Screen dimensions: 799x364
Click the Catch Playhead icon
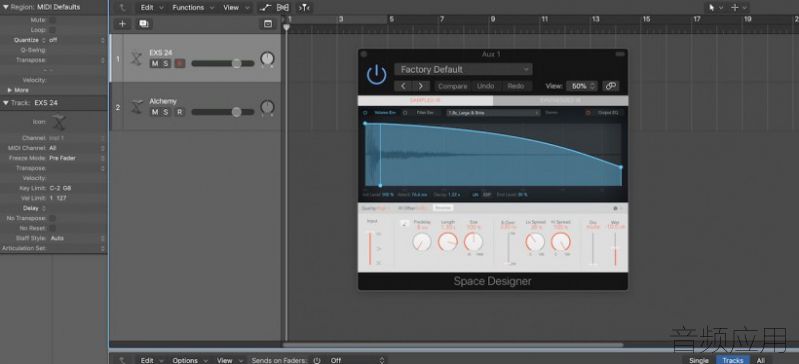304,8
